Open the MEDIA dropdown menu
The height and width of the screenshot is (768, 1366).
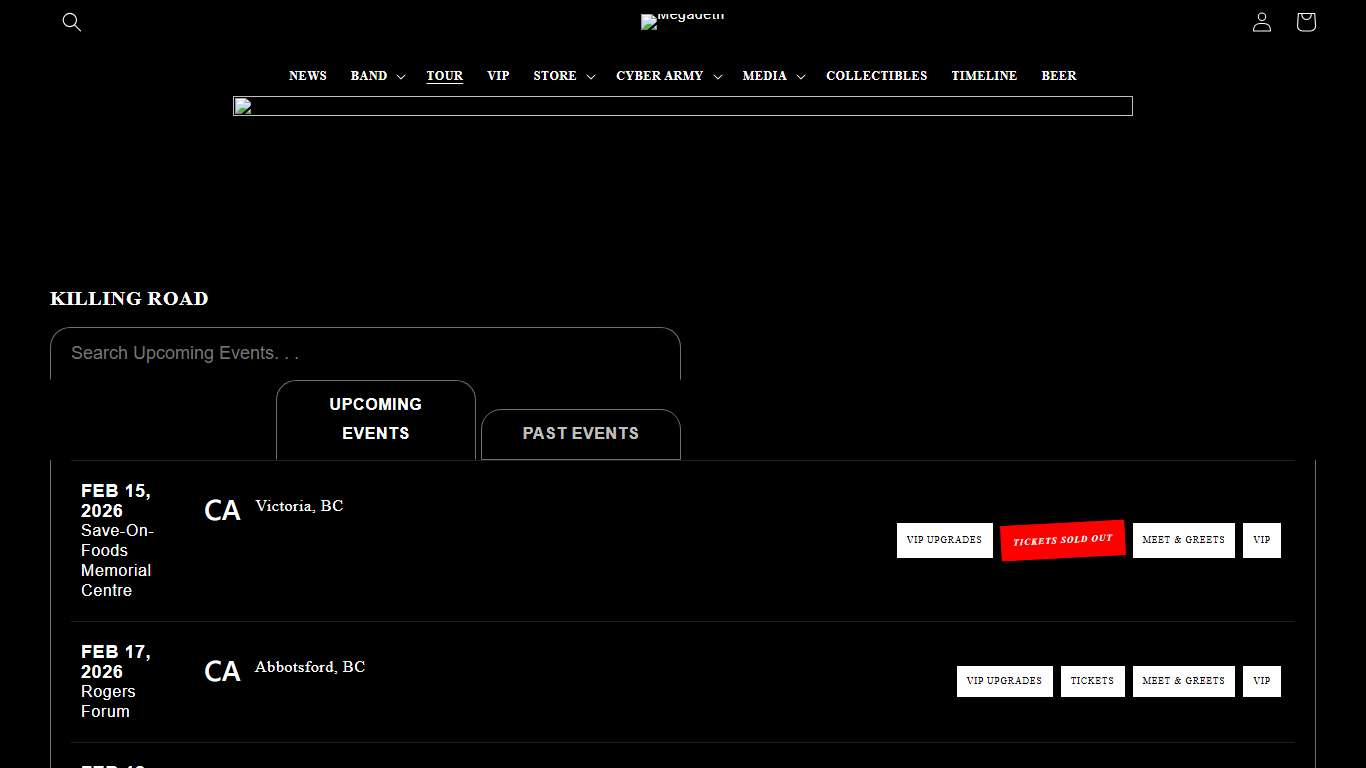tap(773, 75)
